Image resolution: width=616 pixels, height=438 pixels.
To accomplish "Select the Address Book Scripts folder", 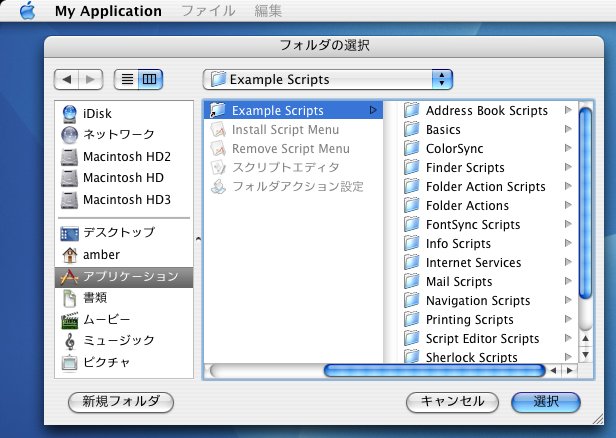I will tap(487, 110).
